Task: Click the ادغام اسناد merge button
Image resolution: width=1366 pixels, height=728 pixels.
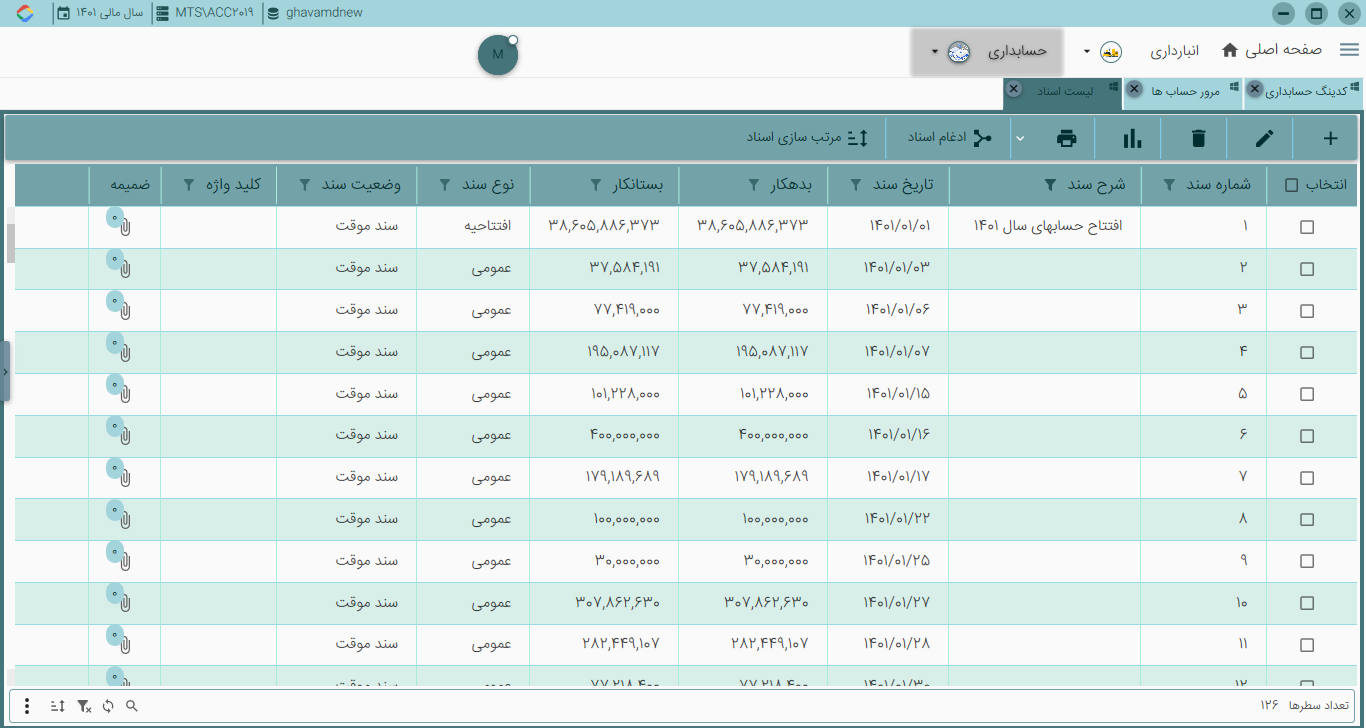Action: [951, 137]
